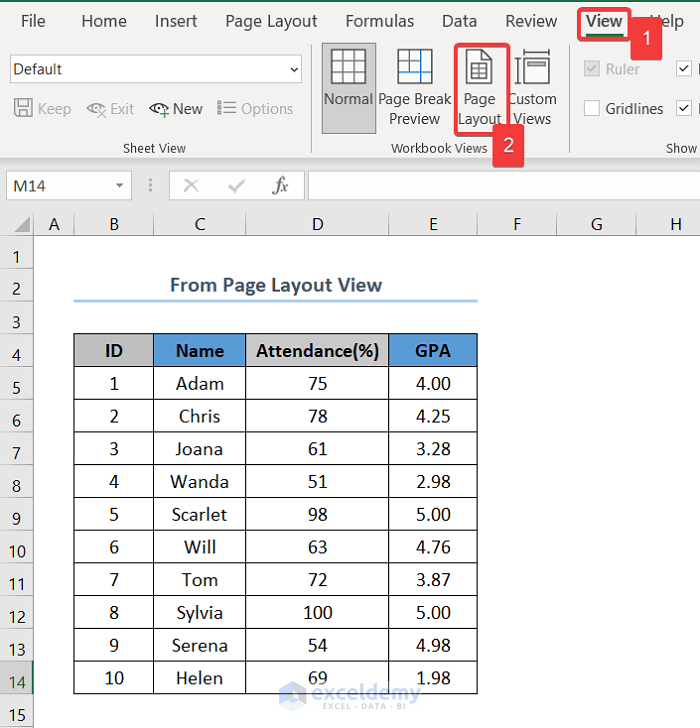The image size is (700, 728).
Task: Click the Exit sheet view button
Action: (110, 109)
